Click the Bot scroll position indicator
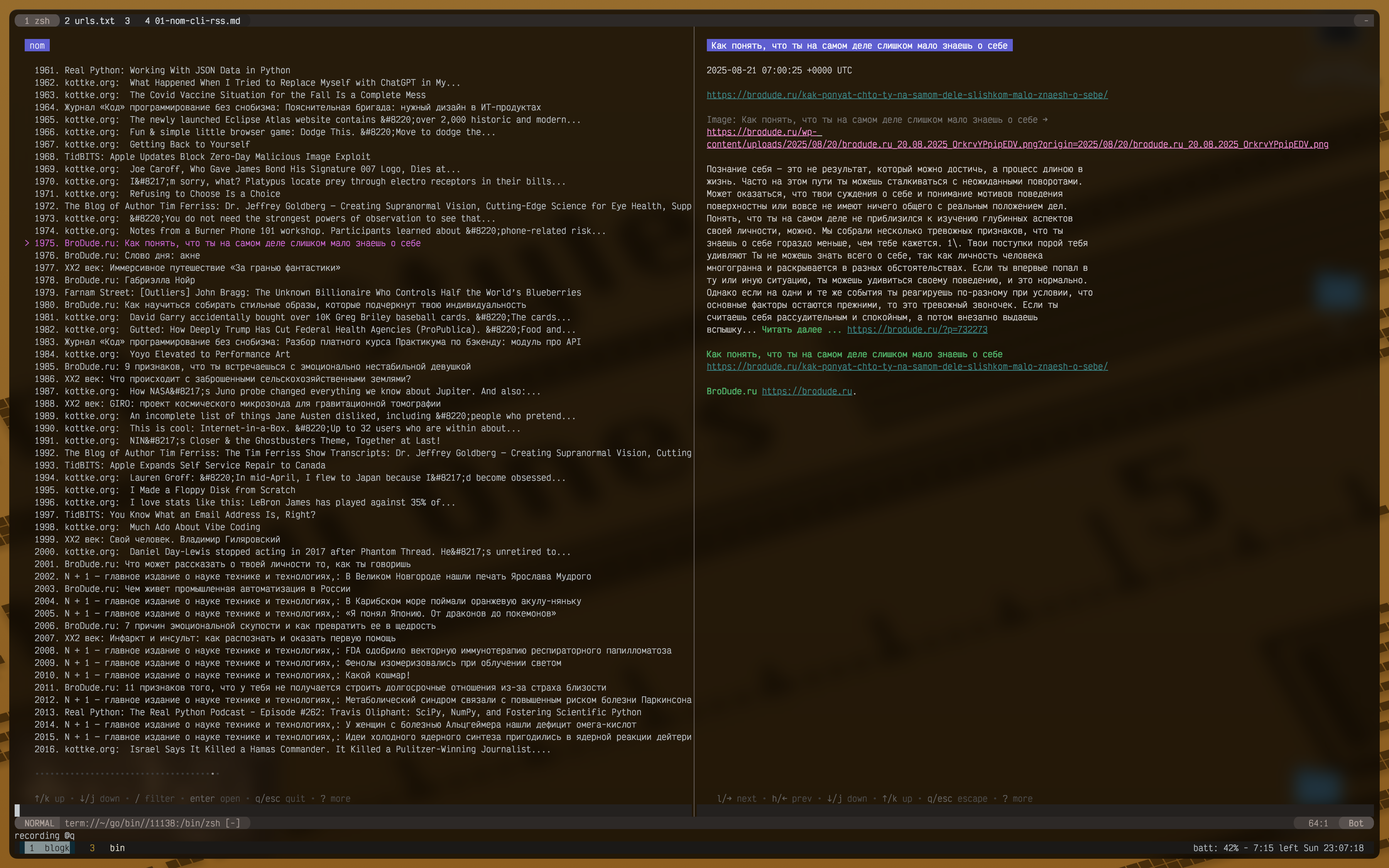Viewport: 1389px width, 868px height. [1356, 823]
